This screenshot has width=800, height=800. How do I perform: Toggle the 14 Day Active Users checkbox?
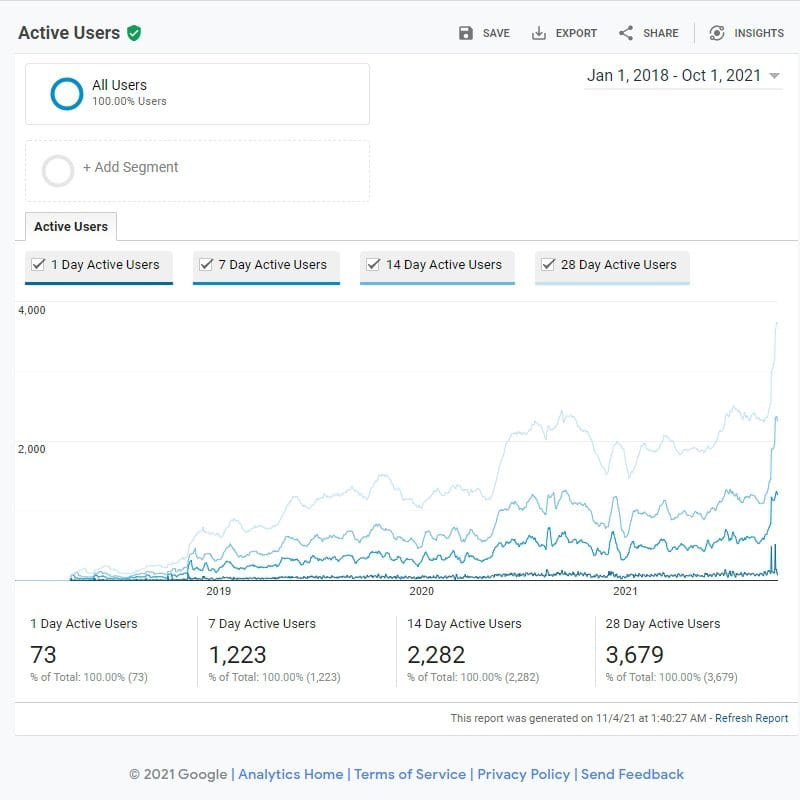pyautogui.click(x=373, y=265)
